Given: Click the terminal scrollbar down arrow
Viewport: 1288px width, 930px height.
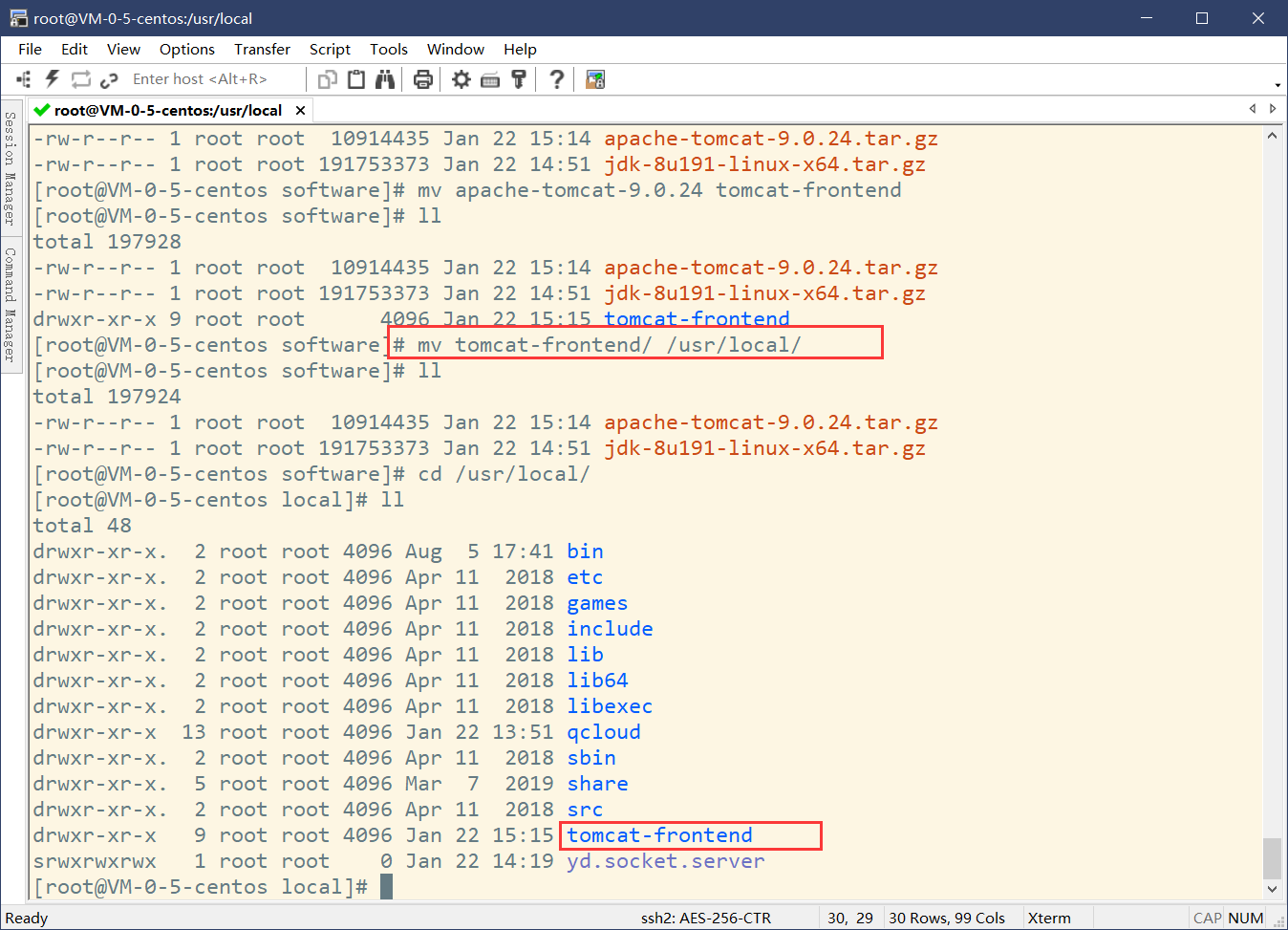Looking at the screenshot, I should 1272,889.
